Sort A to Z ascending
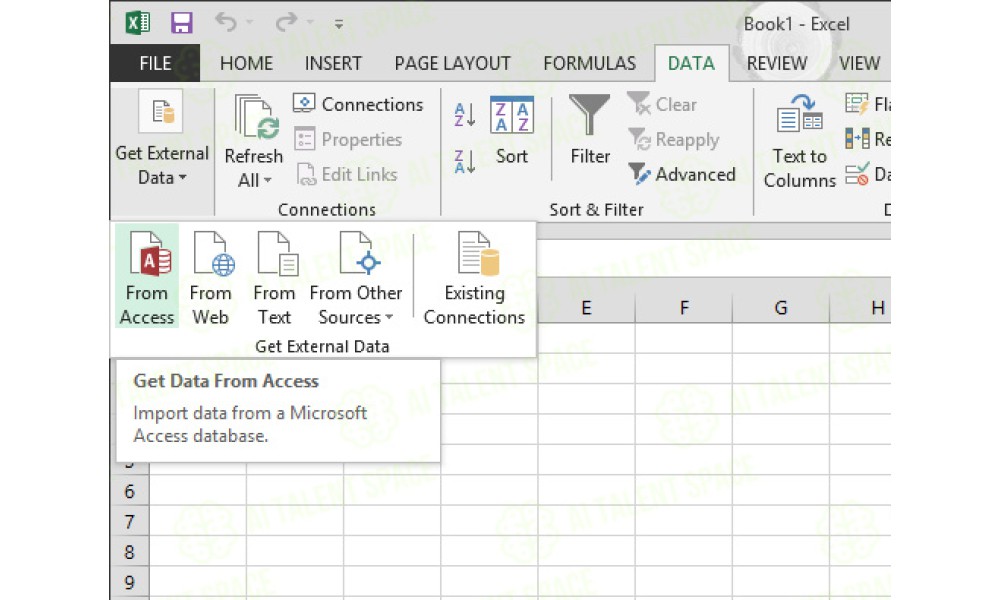This screenshot has width=1000, height=600. [x=464, y=115]
